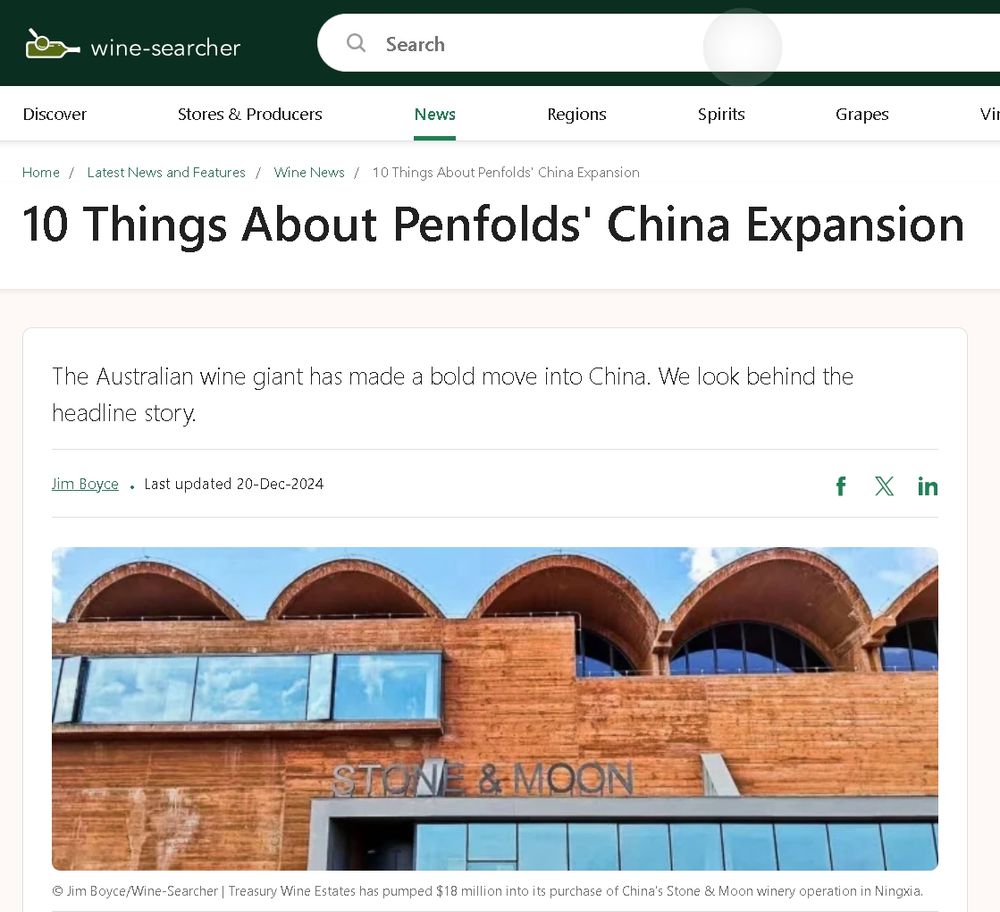This screenshot has width=1000, height=912.
Task: Go to Home breadcrumb link
Action: click(41, 172)
